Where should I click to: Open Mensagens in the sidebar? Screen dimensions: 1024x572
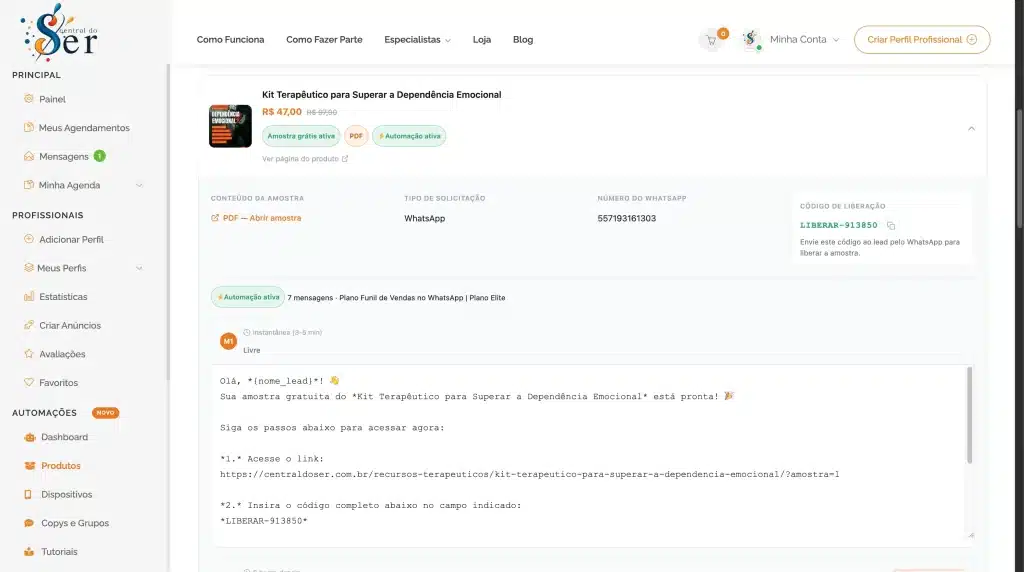coord(63,157)
